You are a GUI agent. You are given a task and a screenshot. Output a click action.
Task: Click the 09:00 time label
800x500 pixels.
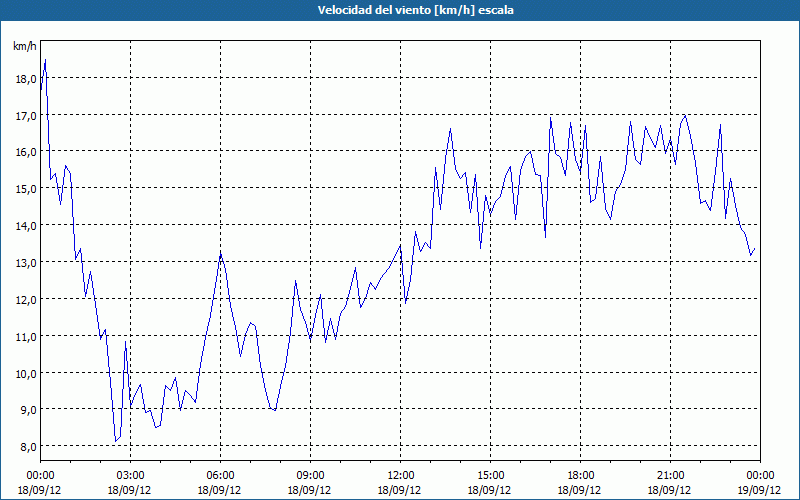click(x=310, y=476)
